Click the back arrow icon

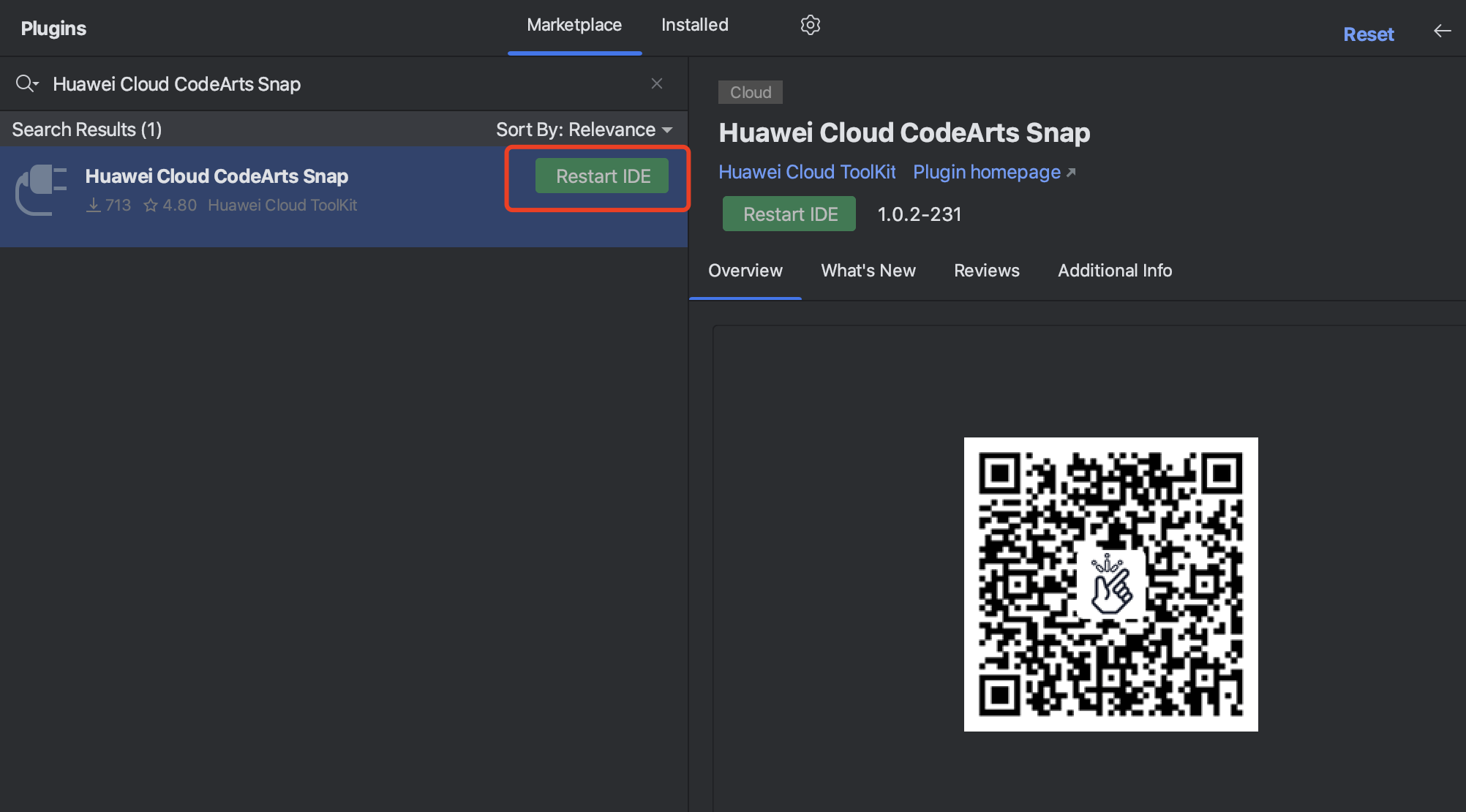click(x=1442, y=31)
